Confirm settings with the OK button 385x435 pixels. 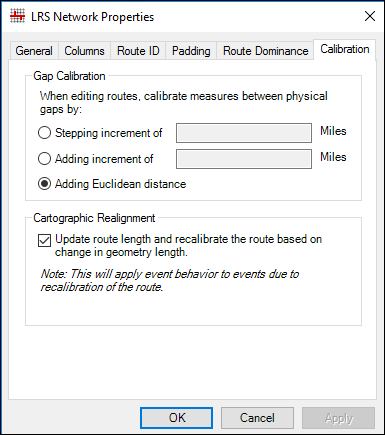pos(176,418)
